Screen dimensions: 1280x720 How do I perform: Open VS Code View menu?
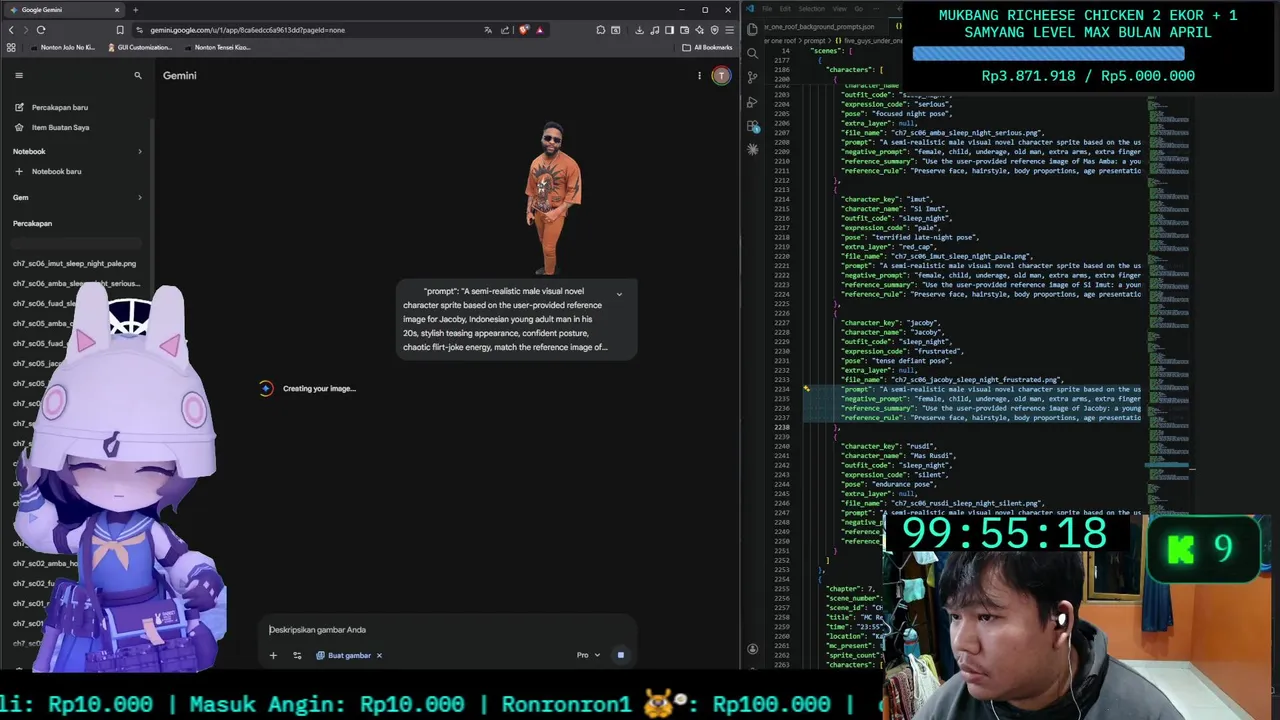(x=839, y=9)
